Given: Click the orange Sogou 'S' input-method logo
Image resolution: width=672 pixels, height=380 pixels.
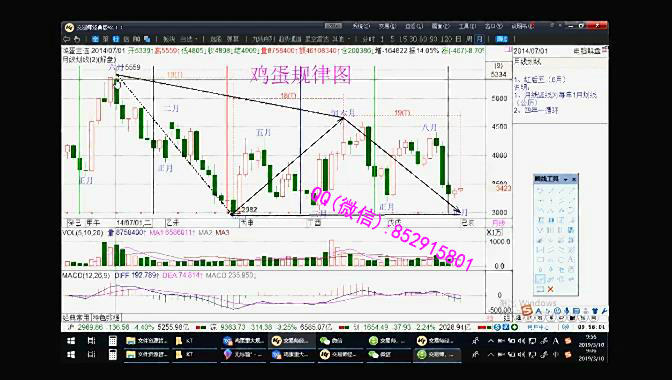Looking at the screenshot, I should 527,311.
